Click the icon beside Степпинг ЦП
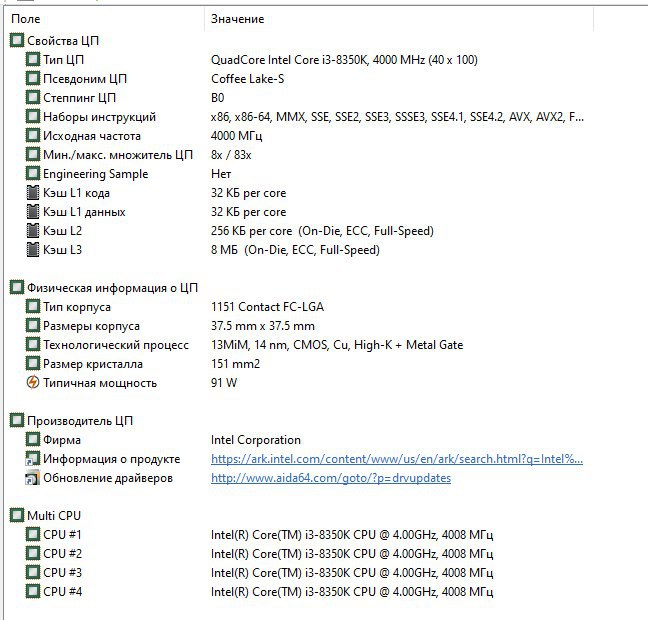Image resolution: width=648 pixels, height=620 pixels. point(33,98)
